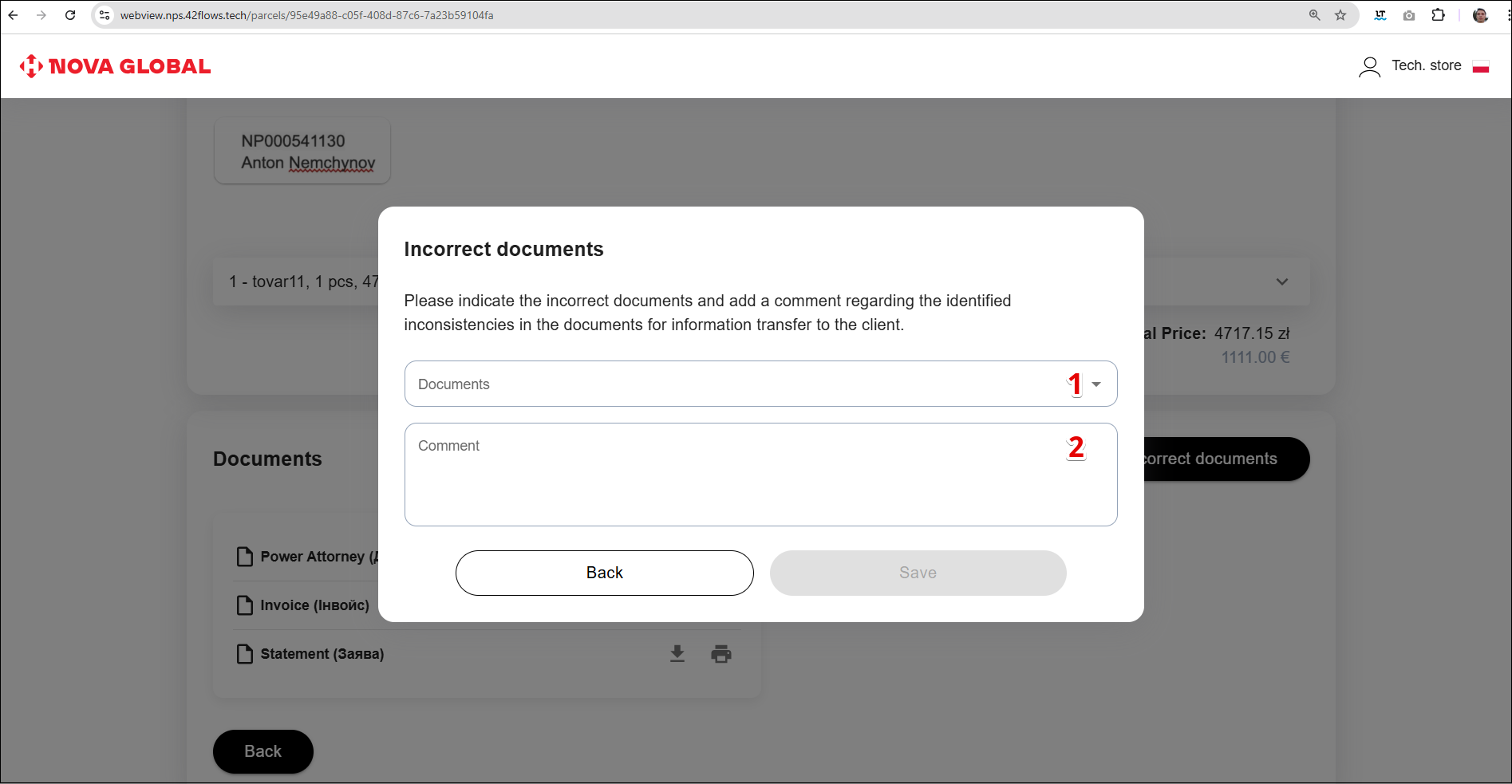Open the browser zoom magnifier icon
This screenshot has height=784, width=1512.
tap(1314, 15)
